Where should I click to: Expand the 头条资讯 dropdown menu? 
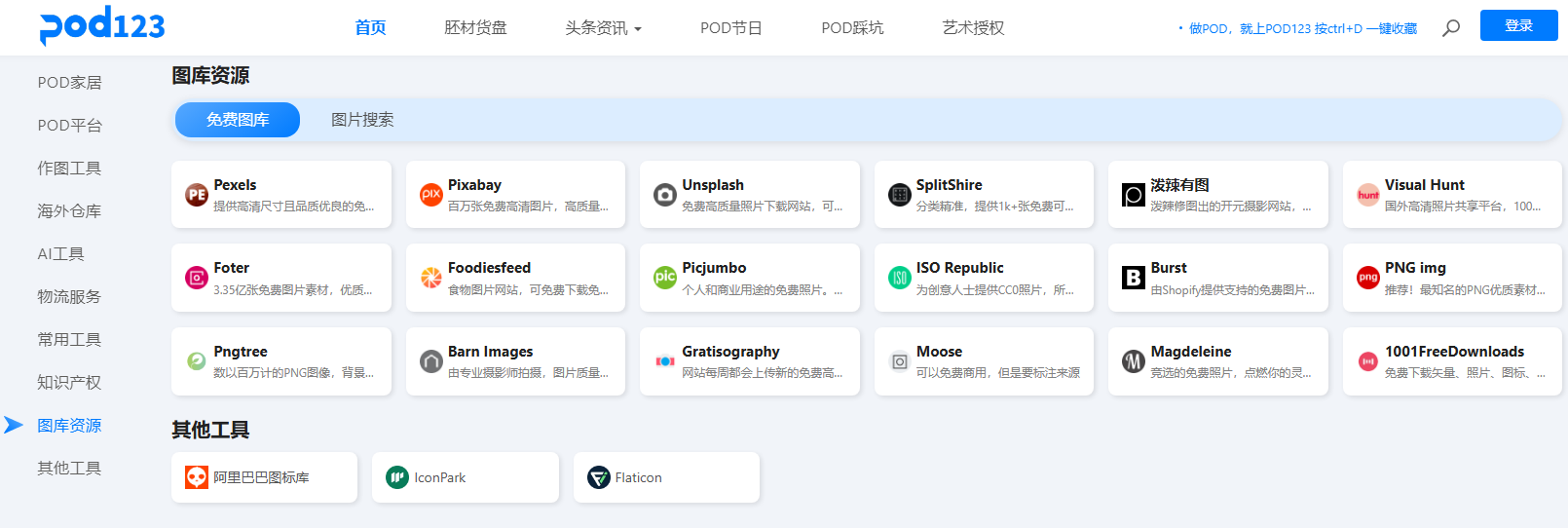point(603,28)
